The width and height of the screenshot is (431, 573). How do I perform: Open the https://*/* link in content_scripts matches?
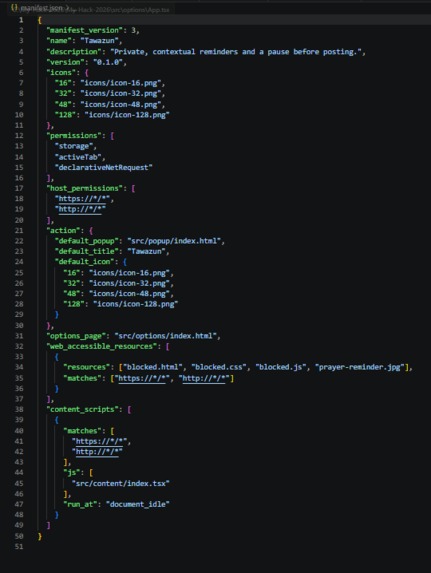101,441
